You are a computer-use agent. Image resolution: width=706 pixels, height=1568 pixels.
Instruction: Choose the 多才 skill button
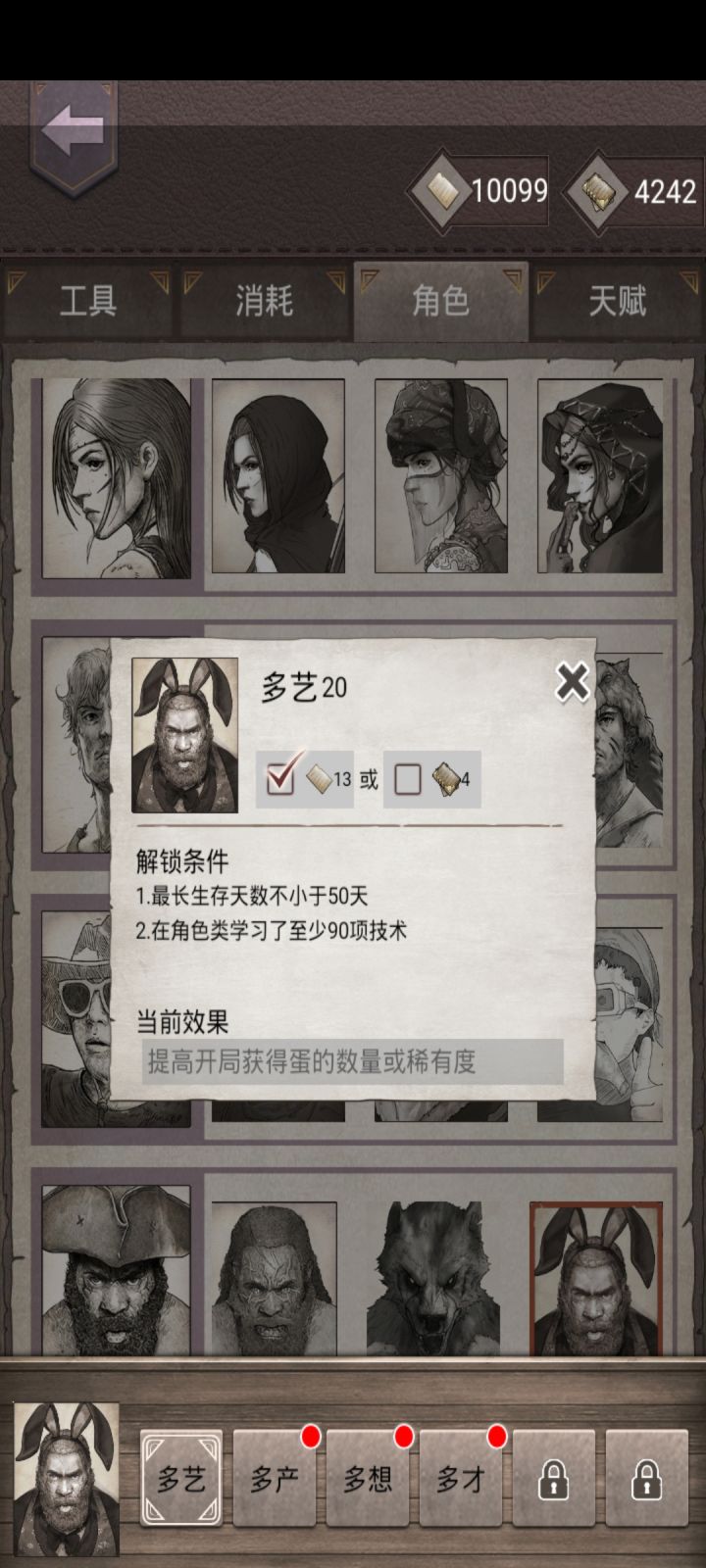point(461,1478)
